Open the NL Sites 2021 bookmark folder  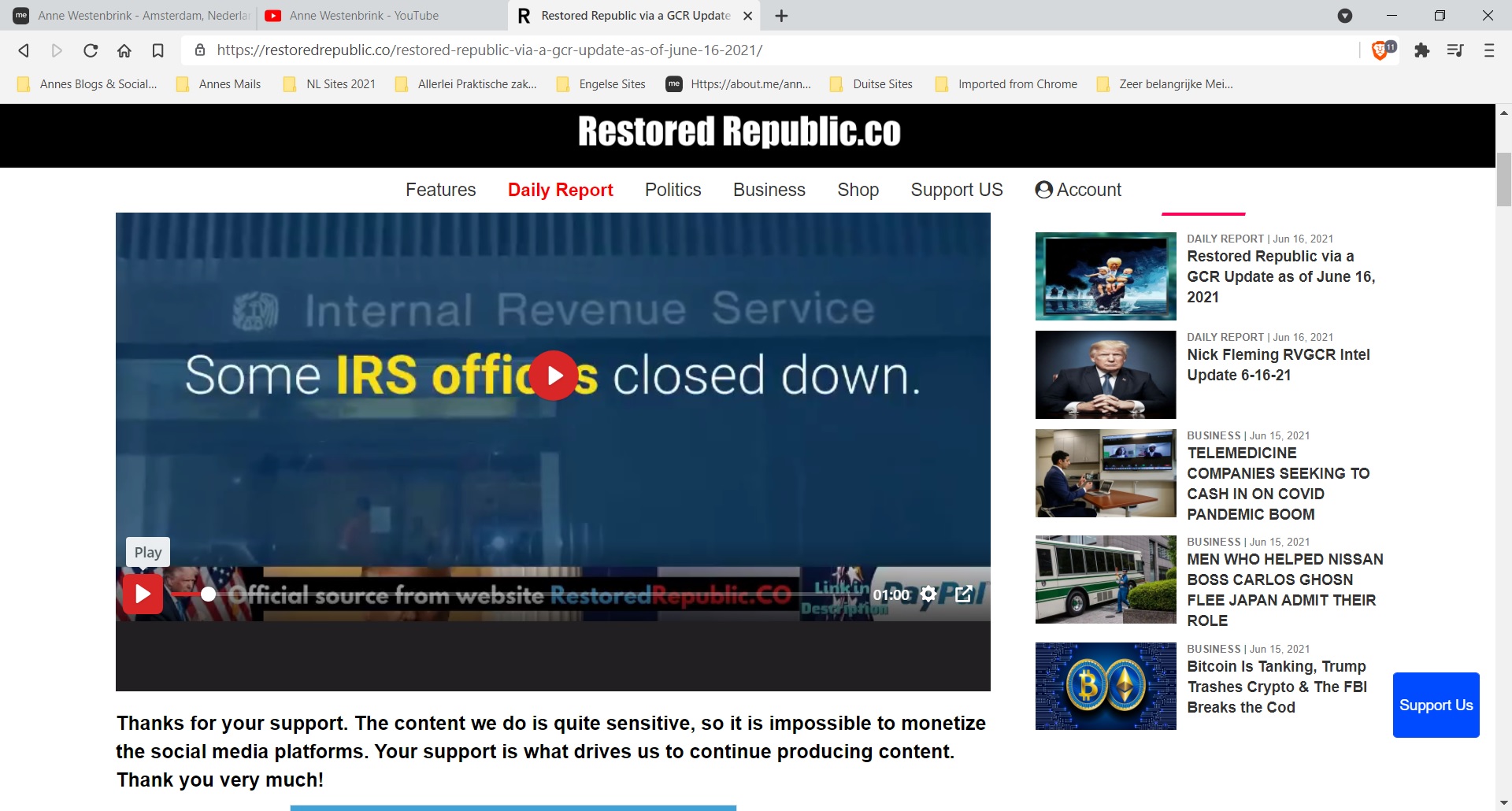coord(329,84)
